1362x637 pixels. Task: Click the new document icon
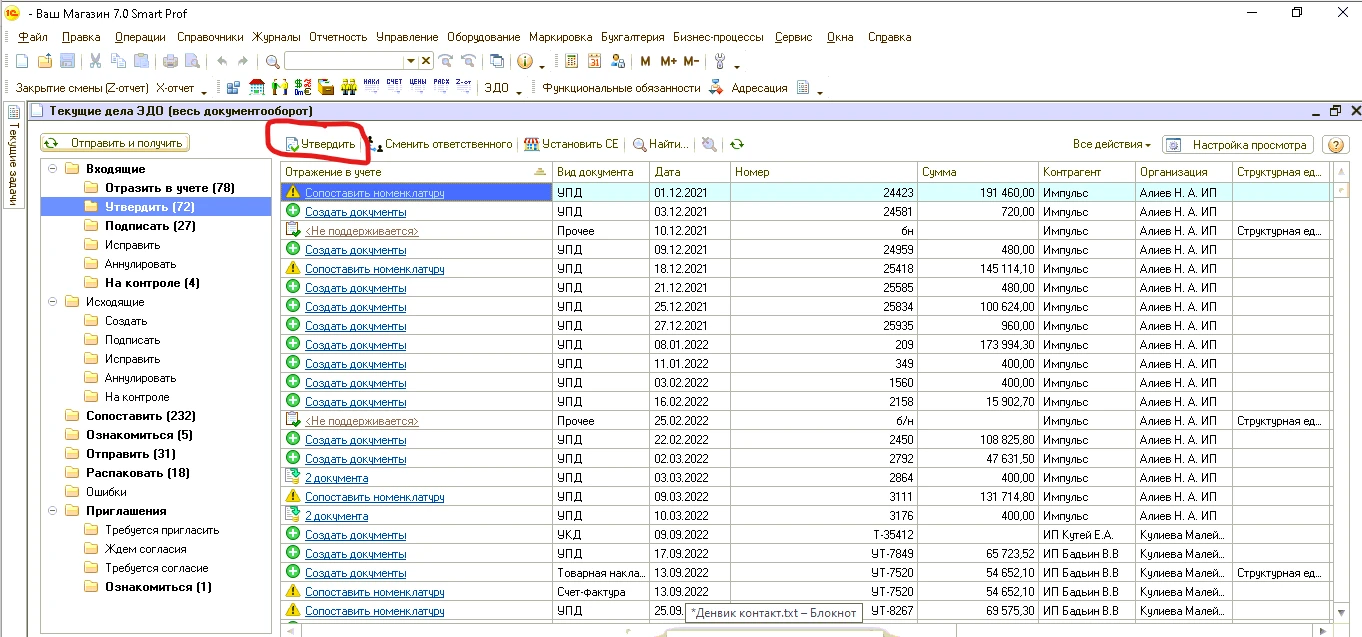click(x=21, y=61)
